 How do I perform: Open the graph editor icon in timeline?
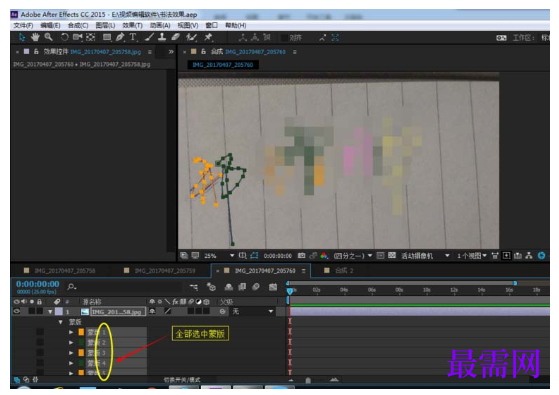click(273, 287)
